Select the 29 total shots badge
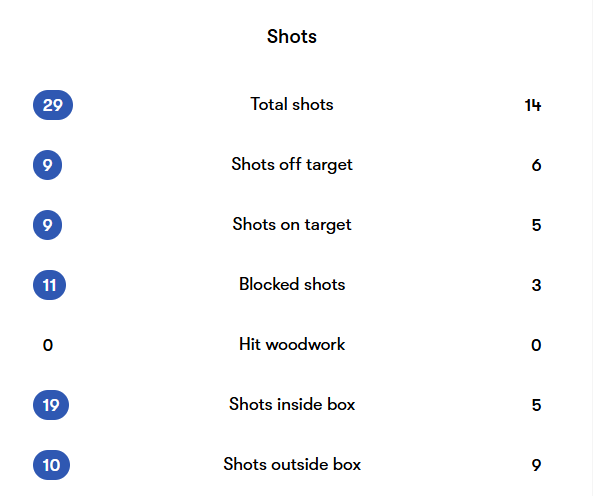Viewport: 594px width, 496px height. [x=53, y=105]
